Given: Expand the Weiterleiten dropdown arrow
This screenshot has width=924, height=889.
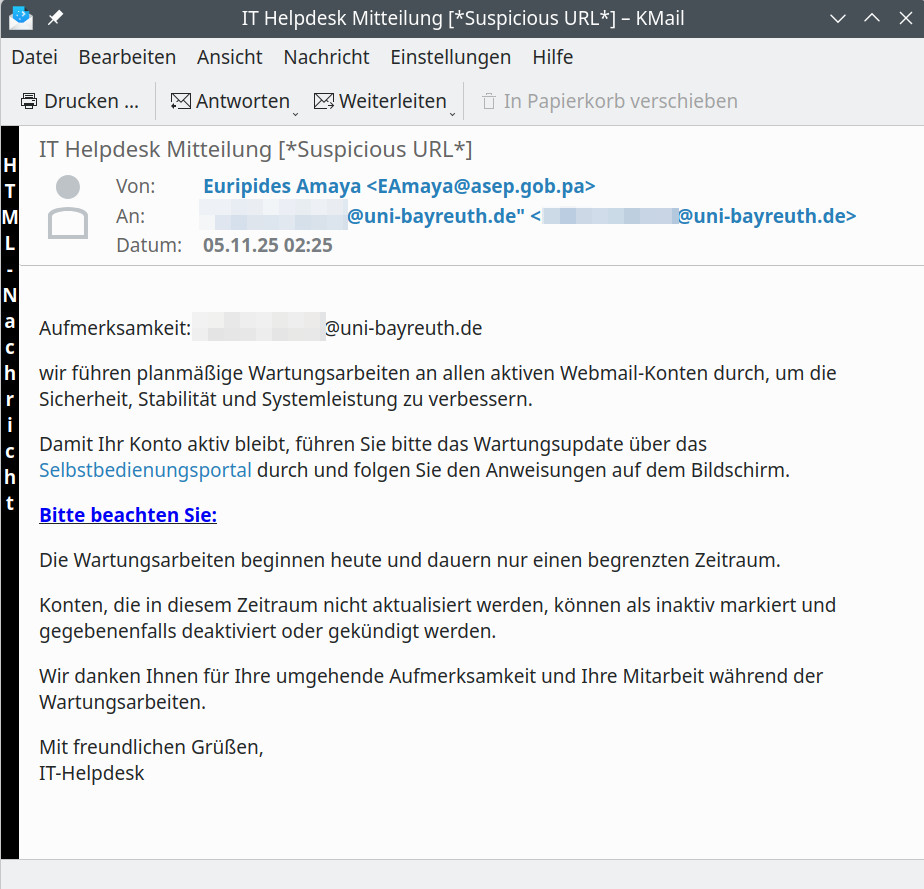Looking at the screenshot, I should 453,112.
